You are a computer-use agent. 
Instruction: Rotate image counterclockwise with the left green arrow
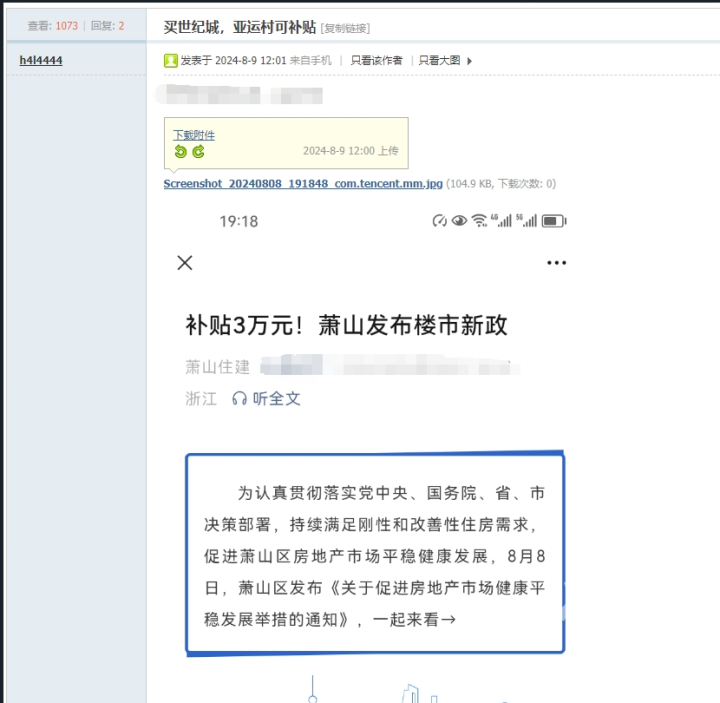click(180, 151)
